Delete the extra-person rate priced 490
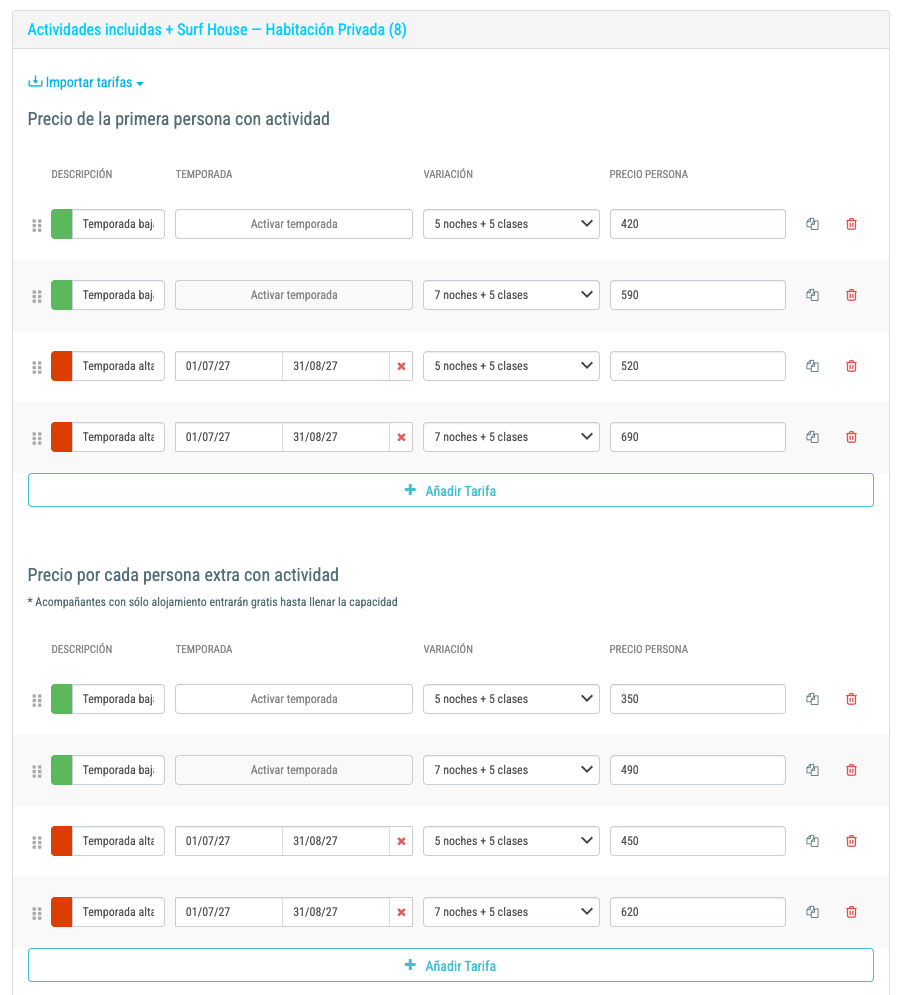The image size is (903, 995). click(852, 770)
